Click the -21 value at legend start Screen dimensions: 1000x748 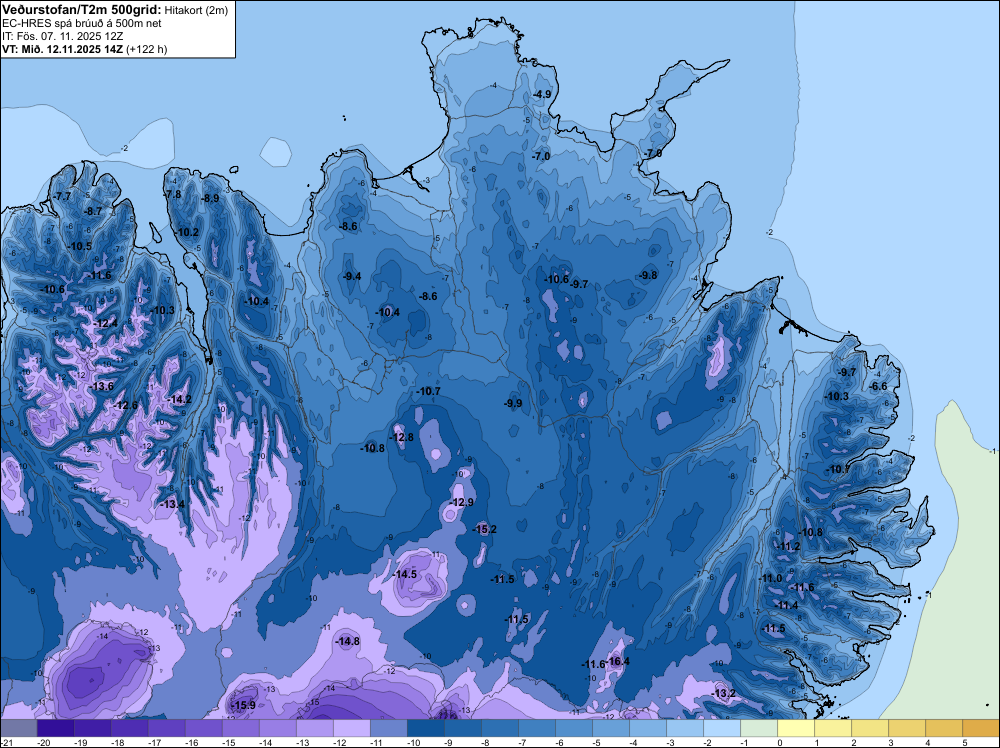7,742
